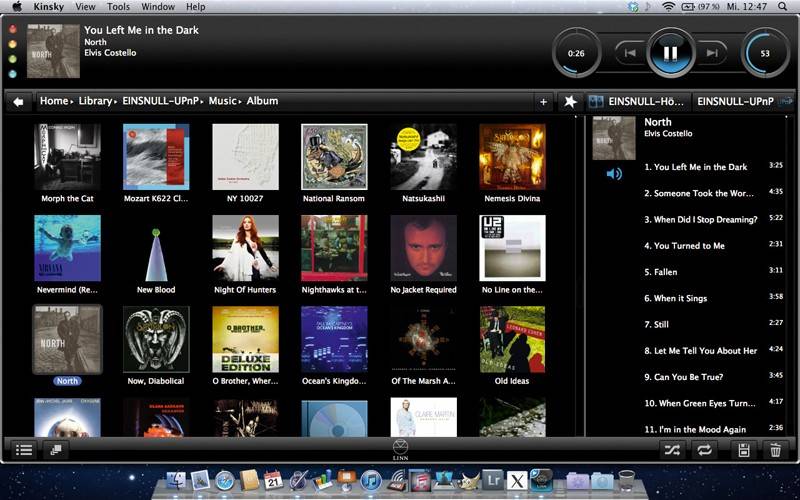Image resolution: width=800 pixels, height=500 pixels.
Task: Select the New Blood album
Action: point(156,248)
